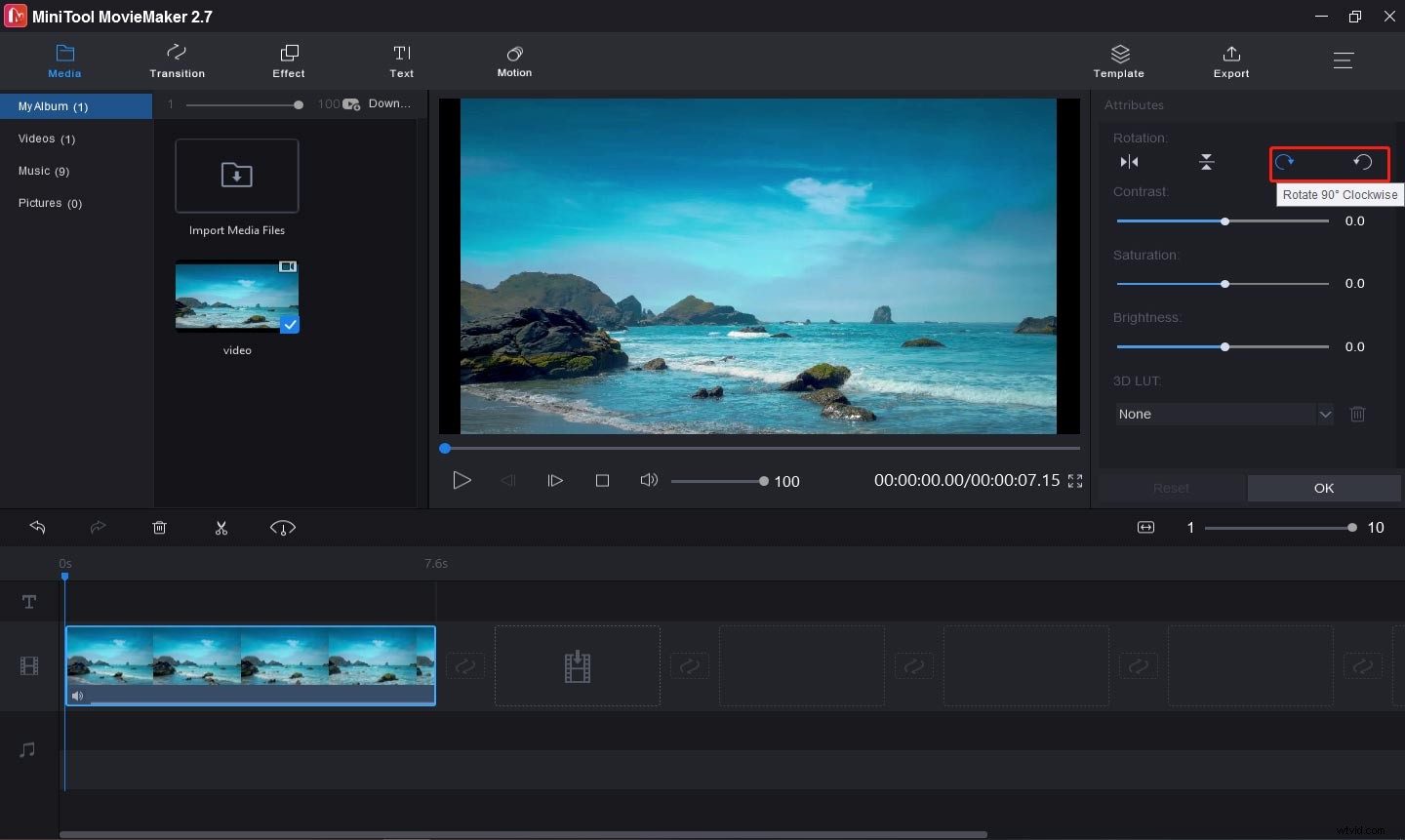Flip the video horizontally

coord(1130,162)
